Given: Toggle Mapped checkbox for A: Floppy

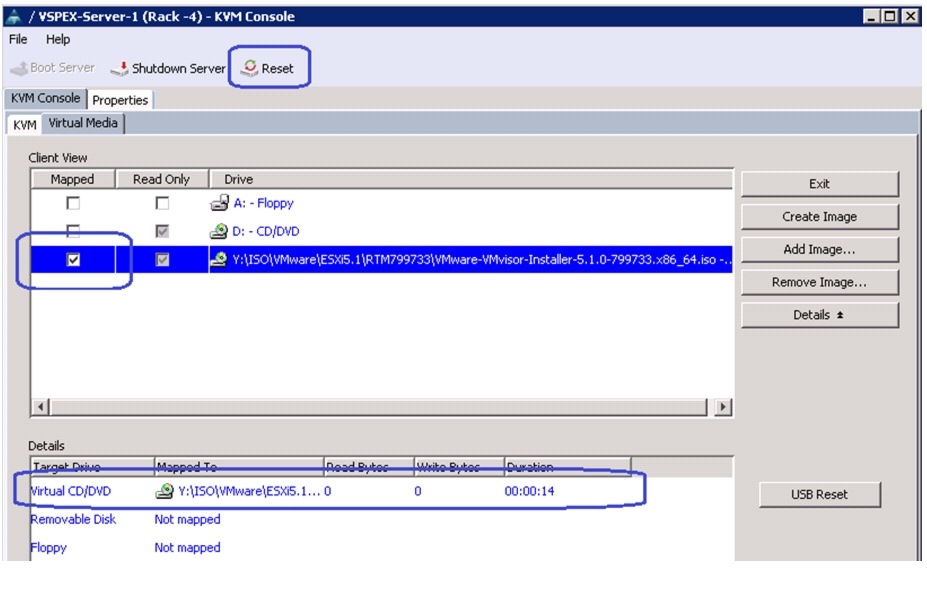Looking at the screenshot, I should pyautogui.click(x=73, y=203).
